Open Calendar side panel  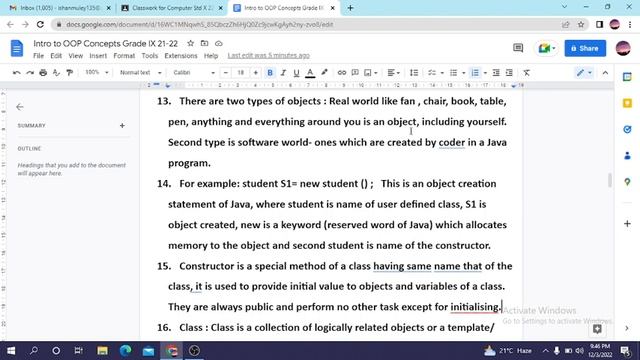click(627, 77)
